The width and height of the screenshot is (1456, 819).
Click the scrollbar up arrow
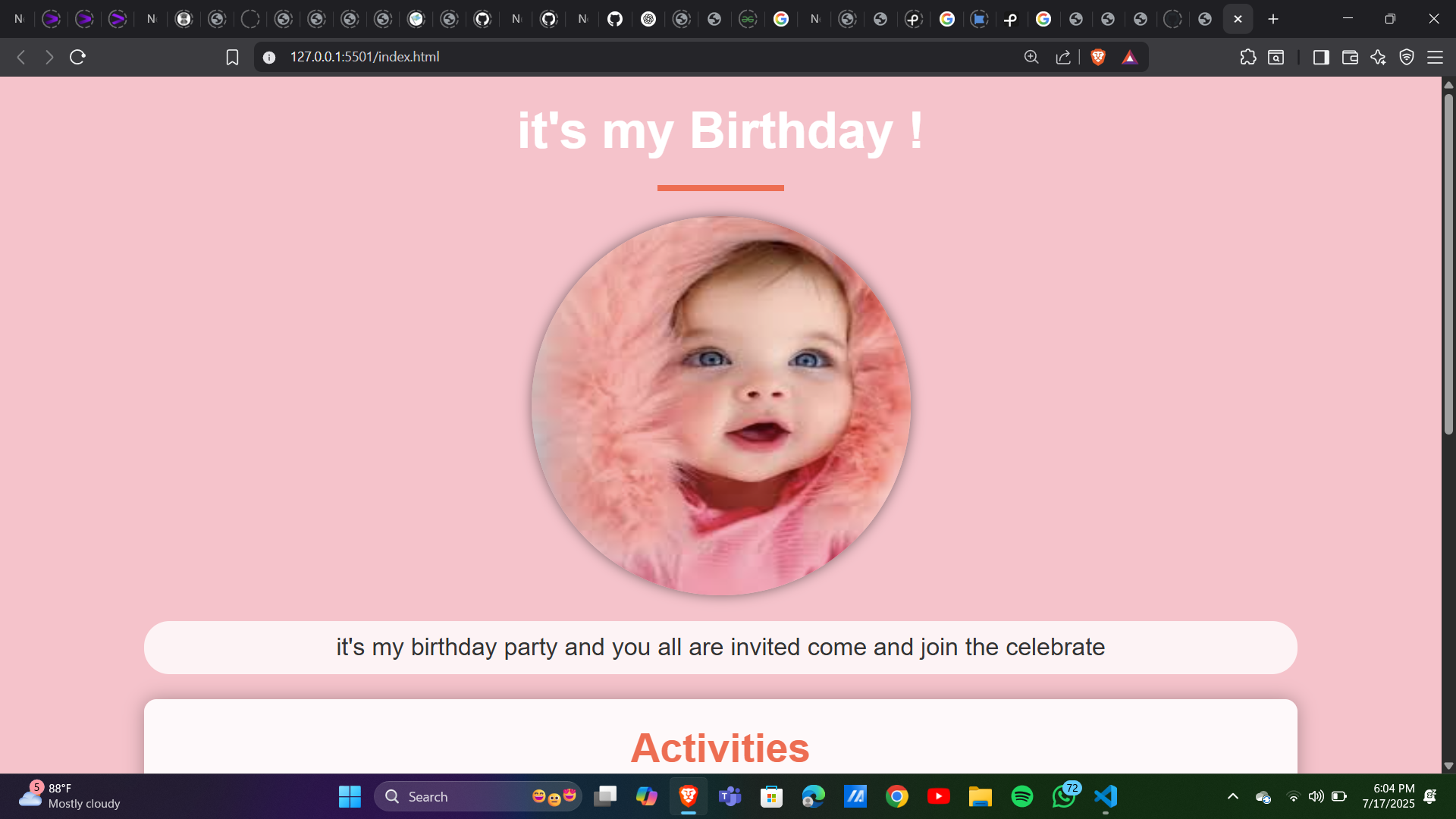(1448, 84)
